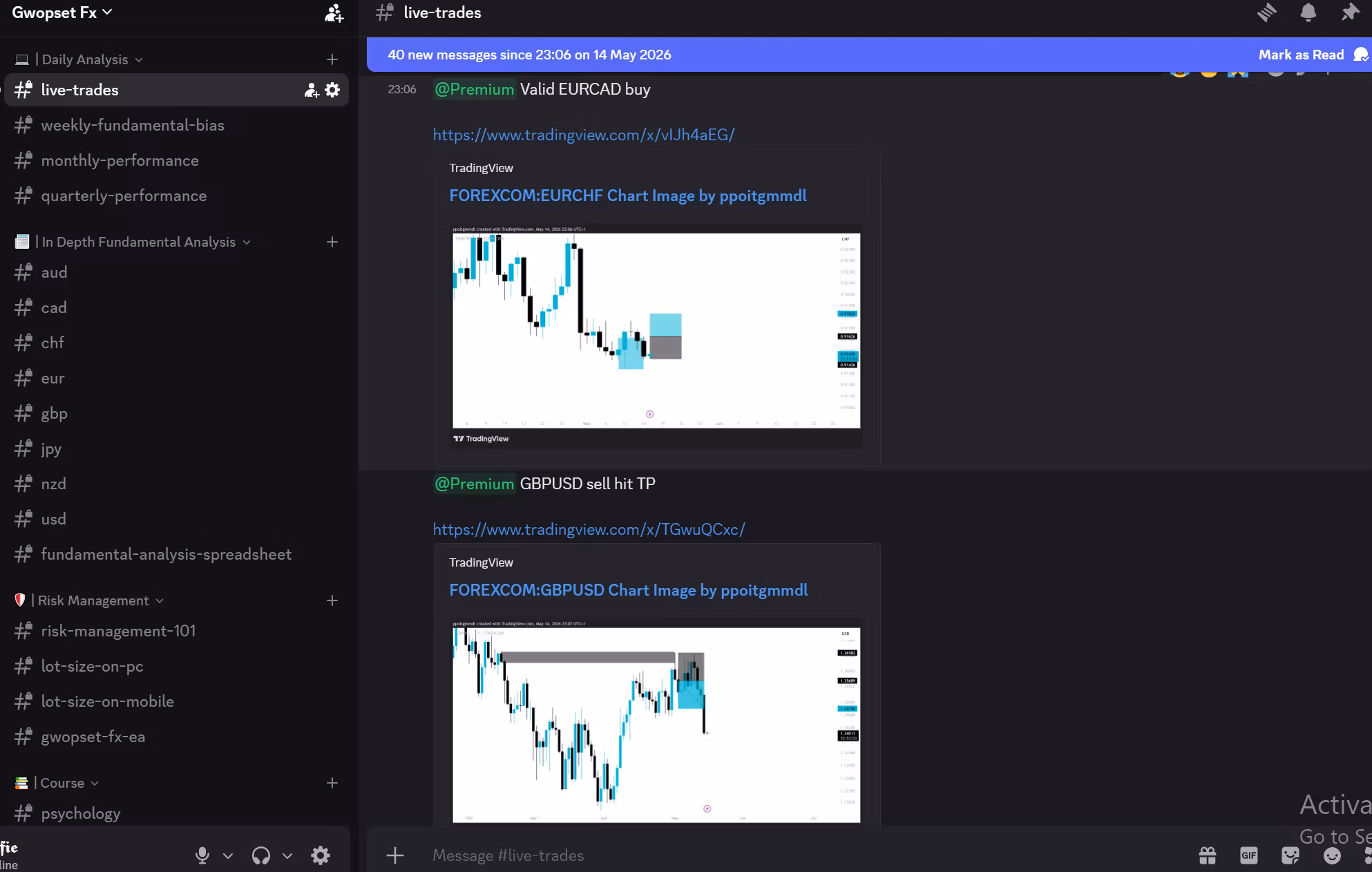Add channel to Course category with plus
Screen dimensions: 1372x872
[x=332, y=783]
